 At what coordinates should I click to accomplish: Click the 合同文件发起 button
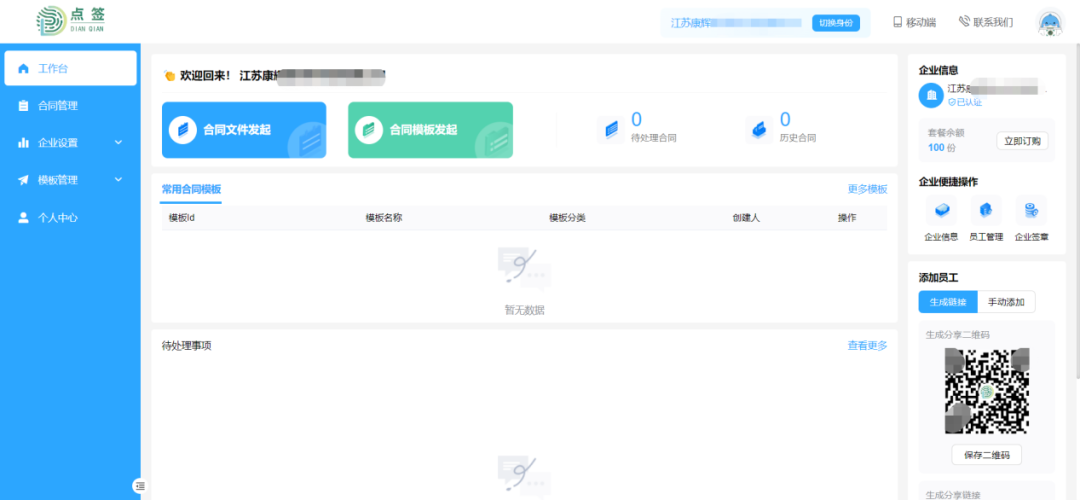click(244, 130)
